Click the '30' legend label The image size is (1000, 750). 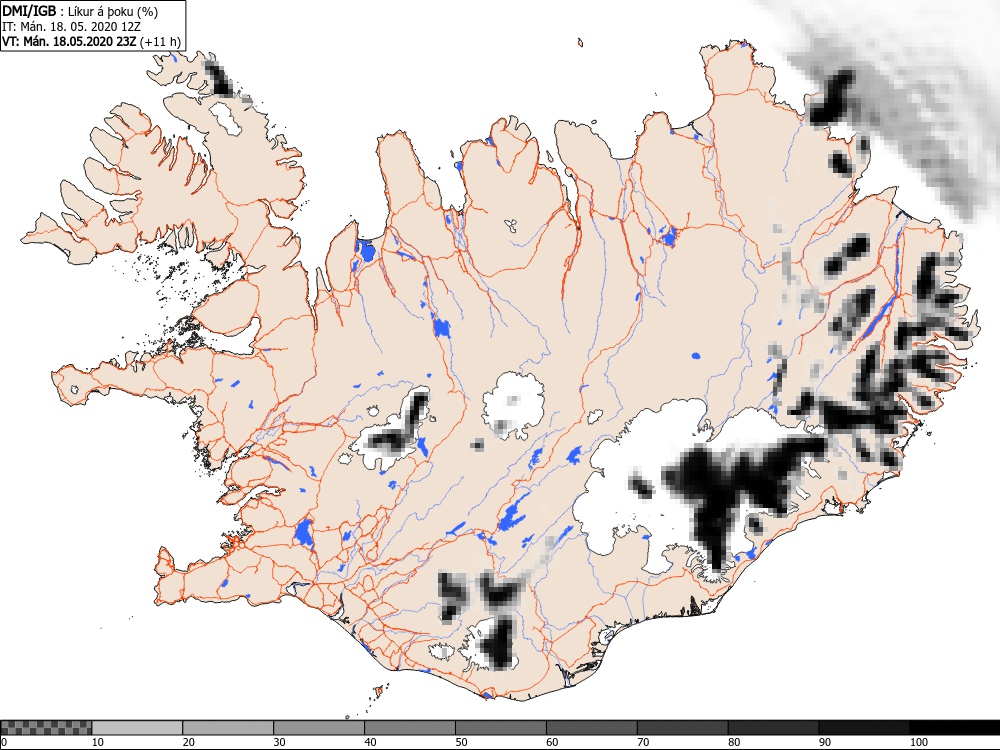[x=279, y=742]
